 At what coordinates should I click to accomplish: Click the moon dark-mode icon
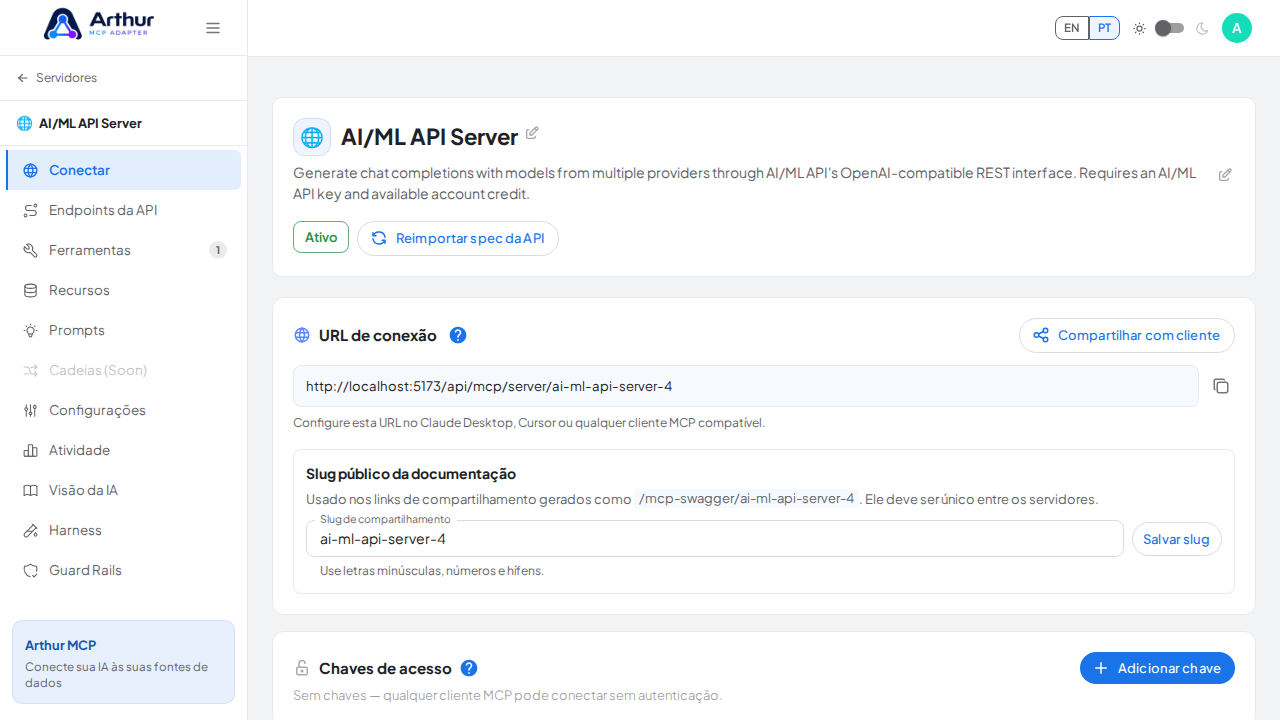pos(1202,28)
